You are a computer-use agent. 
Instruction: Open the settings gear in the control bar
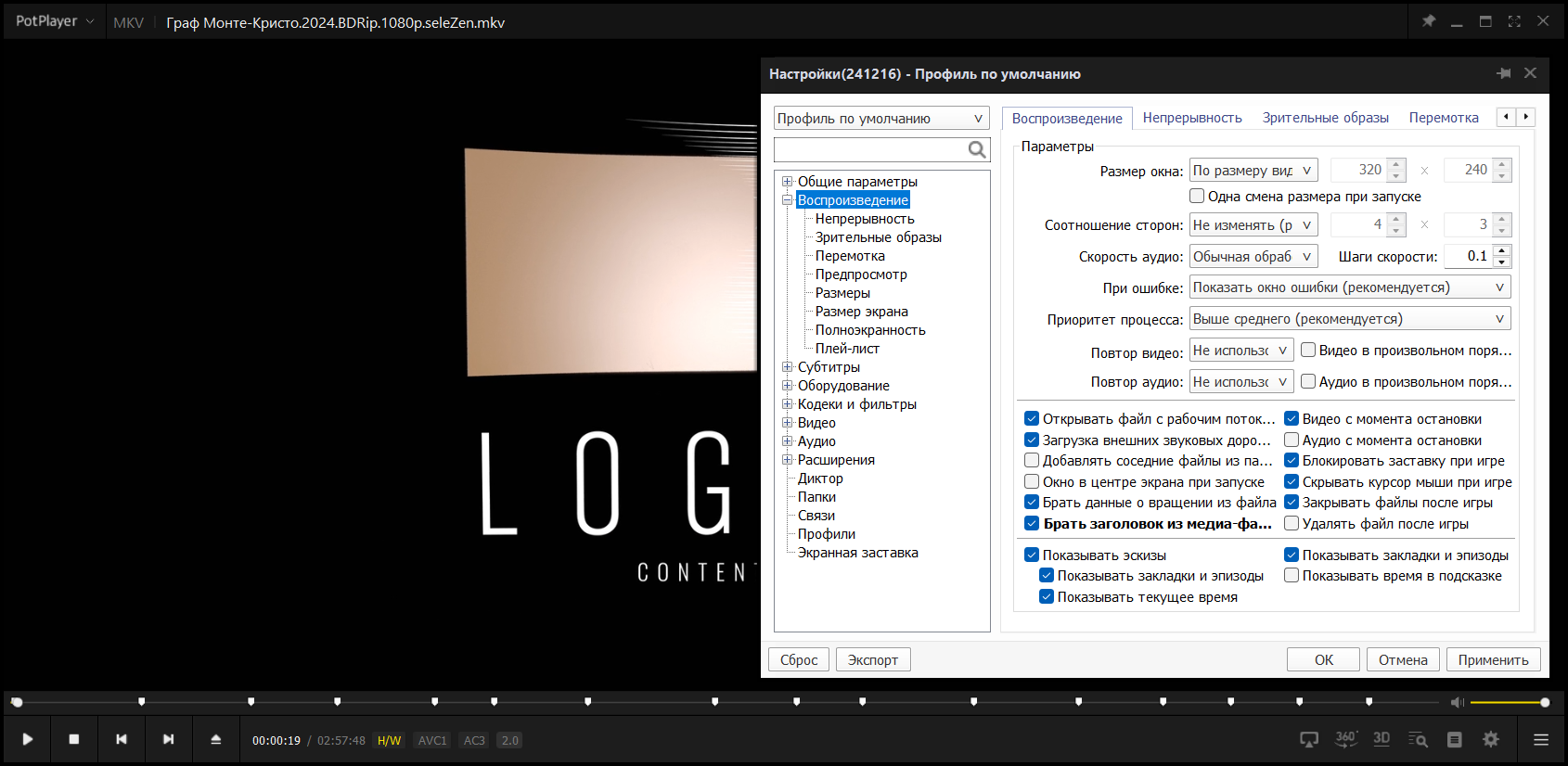pyautogui.click(x=1491, y=739)
